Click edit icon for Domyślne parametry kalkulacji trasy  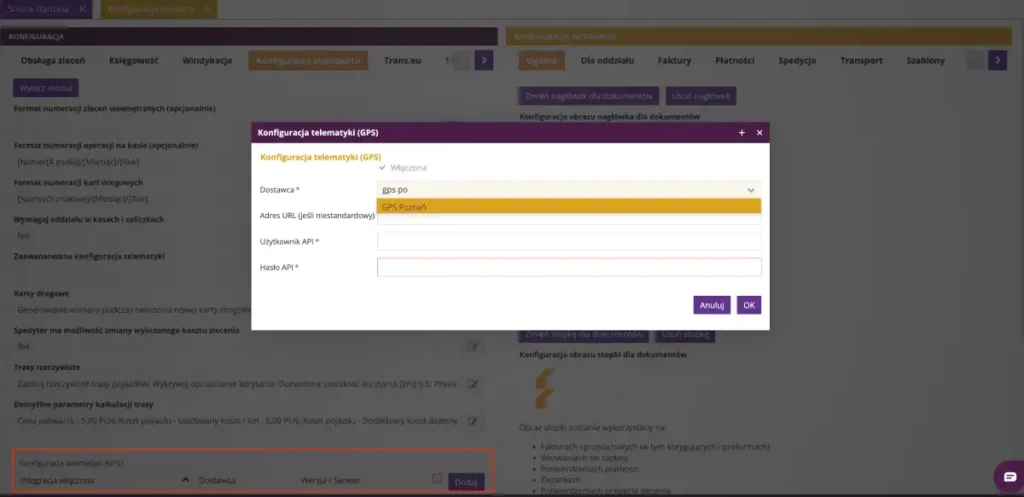point(473,421)
